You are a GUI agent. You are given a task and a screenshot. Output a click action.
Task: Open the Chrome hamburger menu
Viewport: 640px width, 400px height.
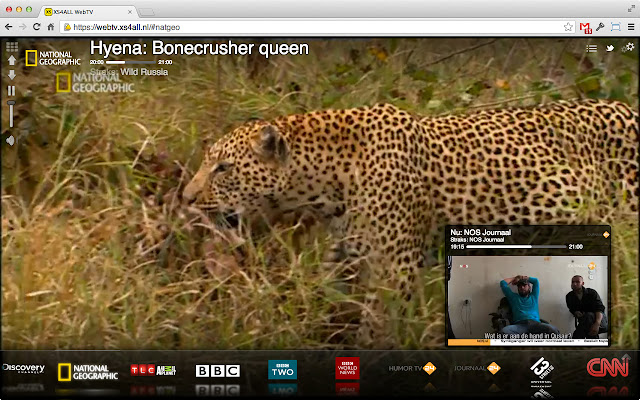(629, 26)
